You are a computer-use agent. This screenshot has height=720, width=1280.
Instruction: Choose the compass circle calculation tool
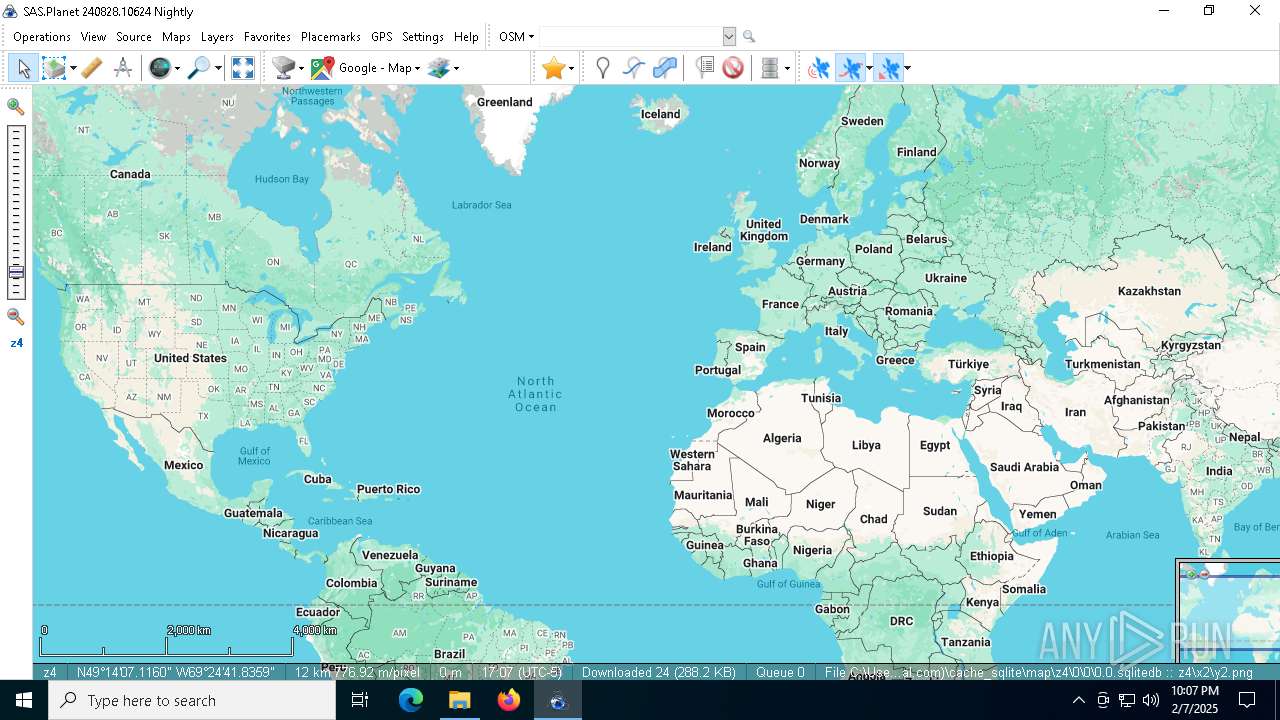pyautogui.click(x=123, y=68)
